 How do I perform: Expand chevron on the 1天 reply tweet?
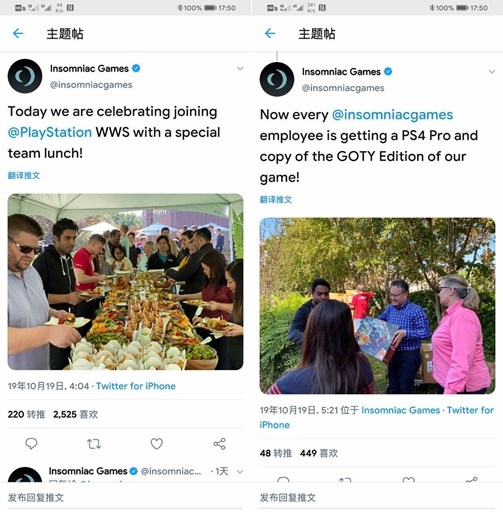point(240,472)
